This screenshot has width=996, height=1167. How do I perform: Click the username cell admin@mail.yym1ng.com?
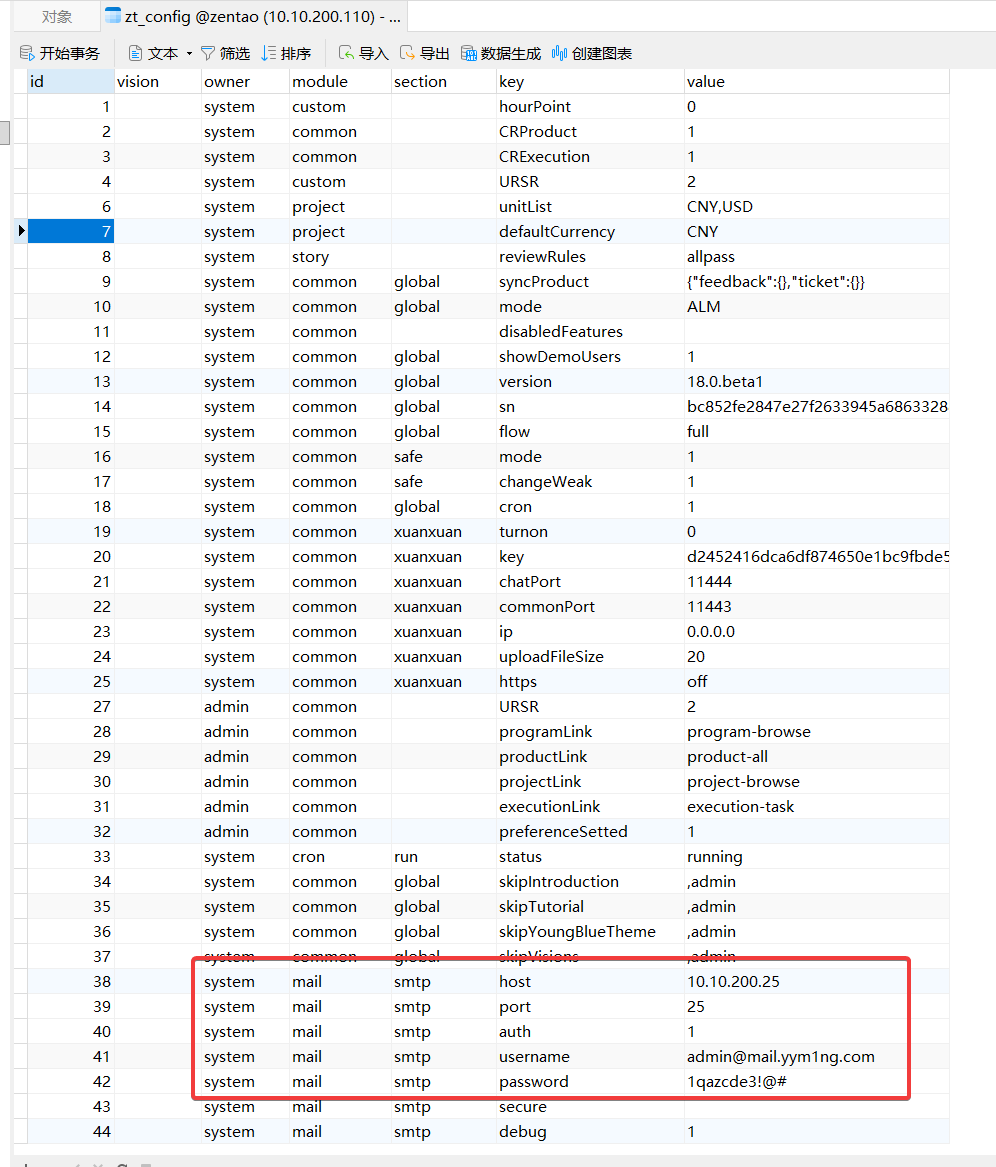click(780, 1057)
